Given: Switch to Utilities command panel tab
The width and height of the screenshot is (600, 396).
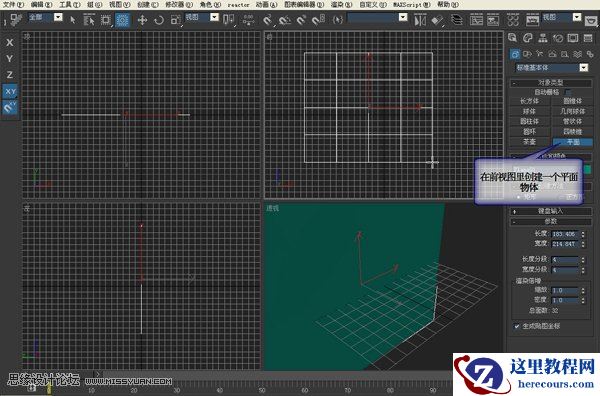Looking at the screenshot, I should coord(588,37).
